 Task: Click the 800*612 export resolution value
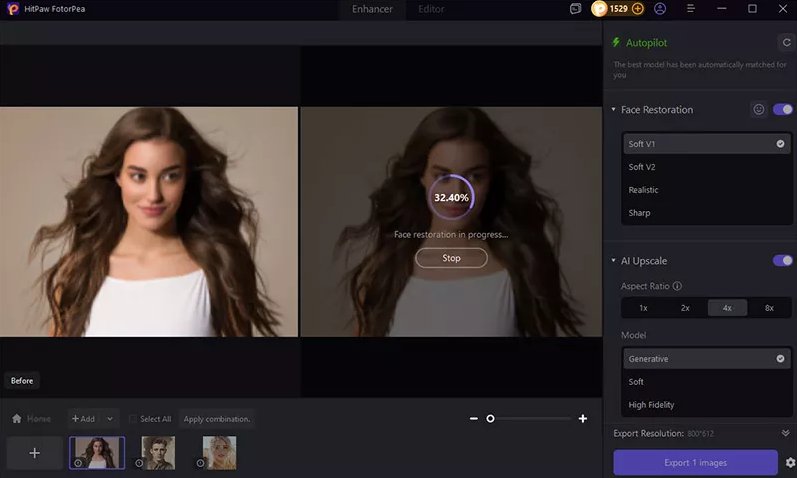point(700,433)
